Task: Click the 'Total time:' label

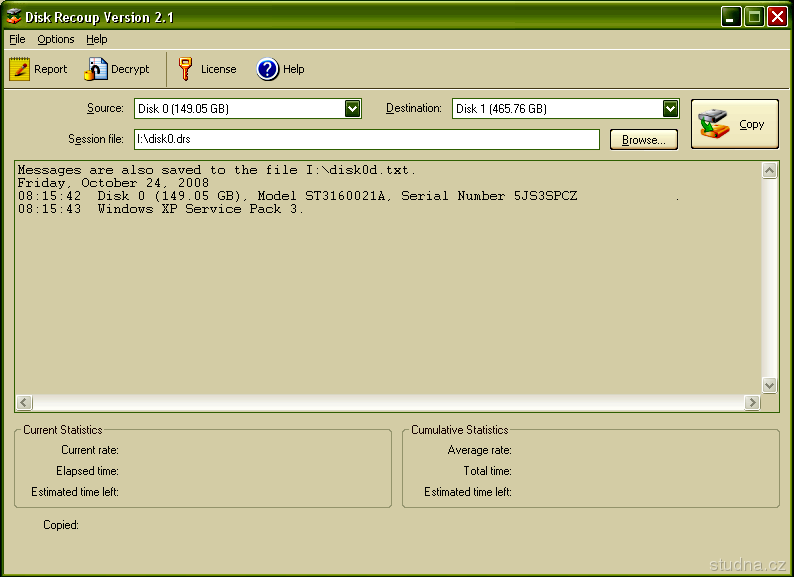Action: click(487, 471)
